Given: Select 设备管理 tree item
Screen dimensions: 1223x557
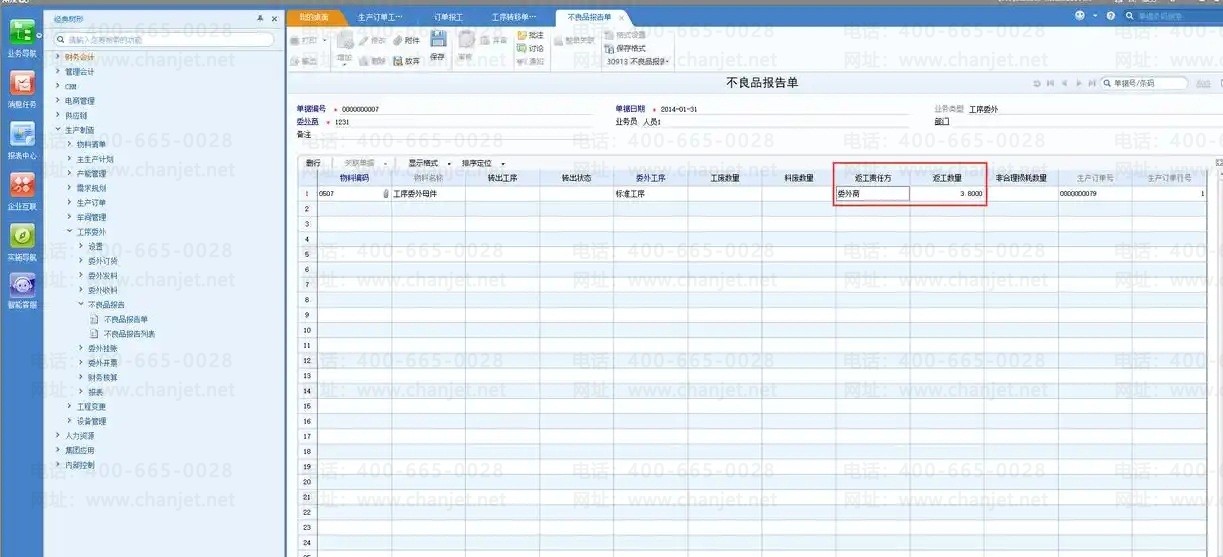Looking at the screenshot, I should (91, 421).
